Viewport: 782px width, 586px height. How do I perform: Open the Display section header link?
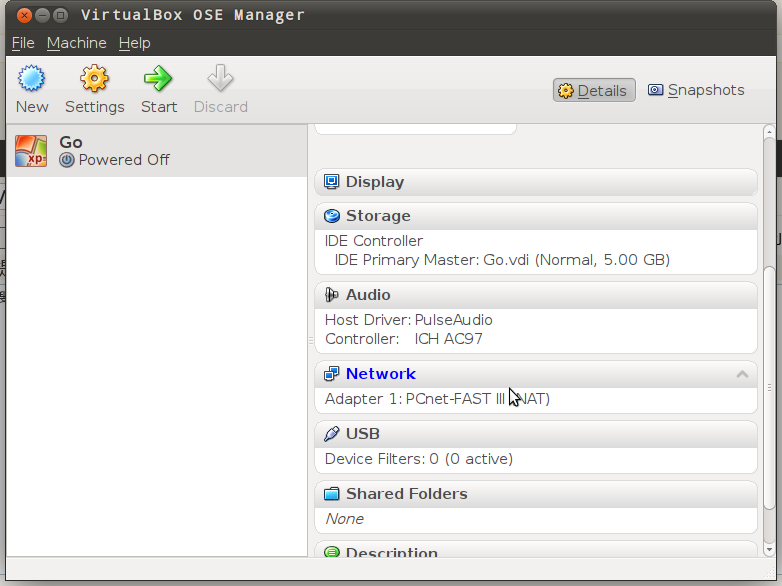point(375,182)
